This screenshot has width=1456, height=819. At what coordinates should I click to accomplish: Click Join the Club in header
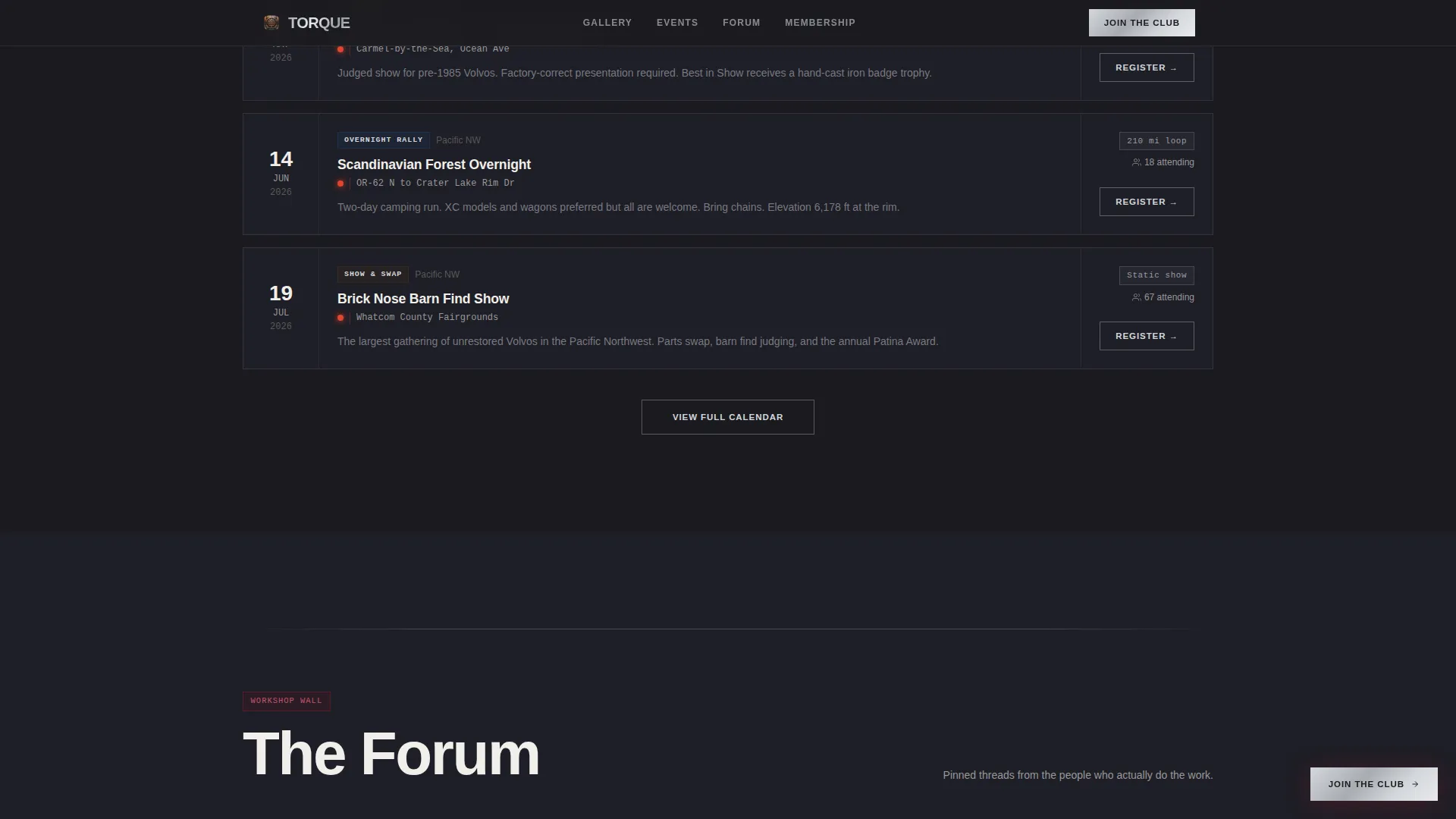(1141, 23)
